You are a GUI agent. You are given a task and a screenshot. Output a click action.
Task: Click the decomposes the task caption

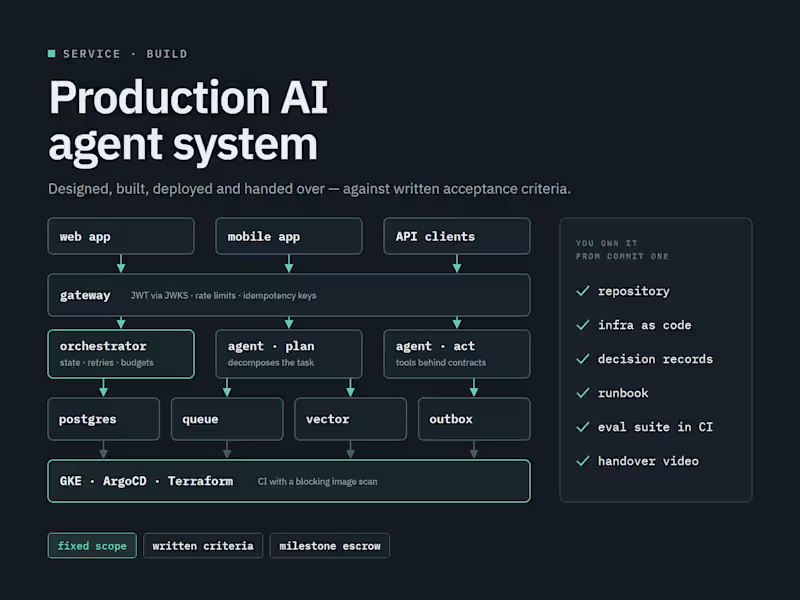point(271,363)
